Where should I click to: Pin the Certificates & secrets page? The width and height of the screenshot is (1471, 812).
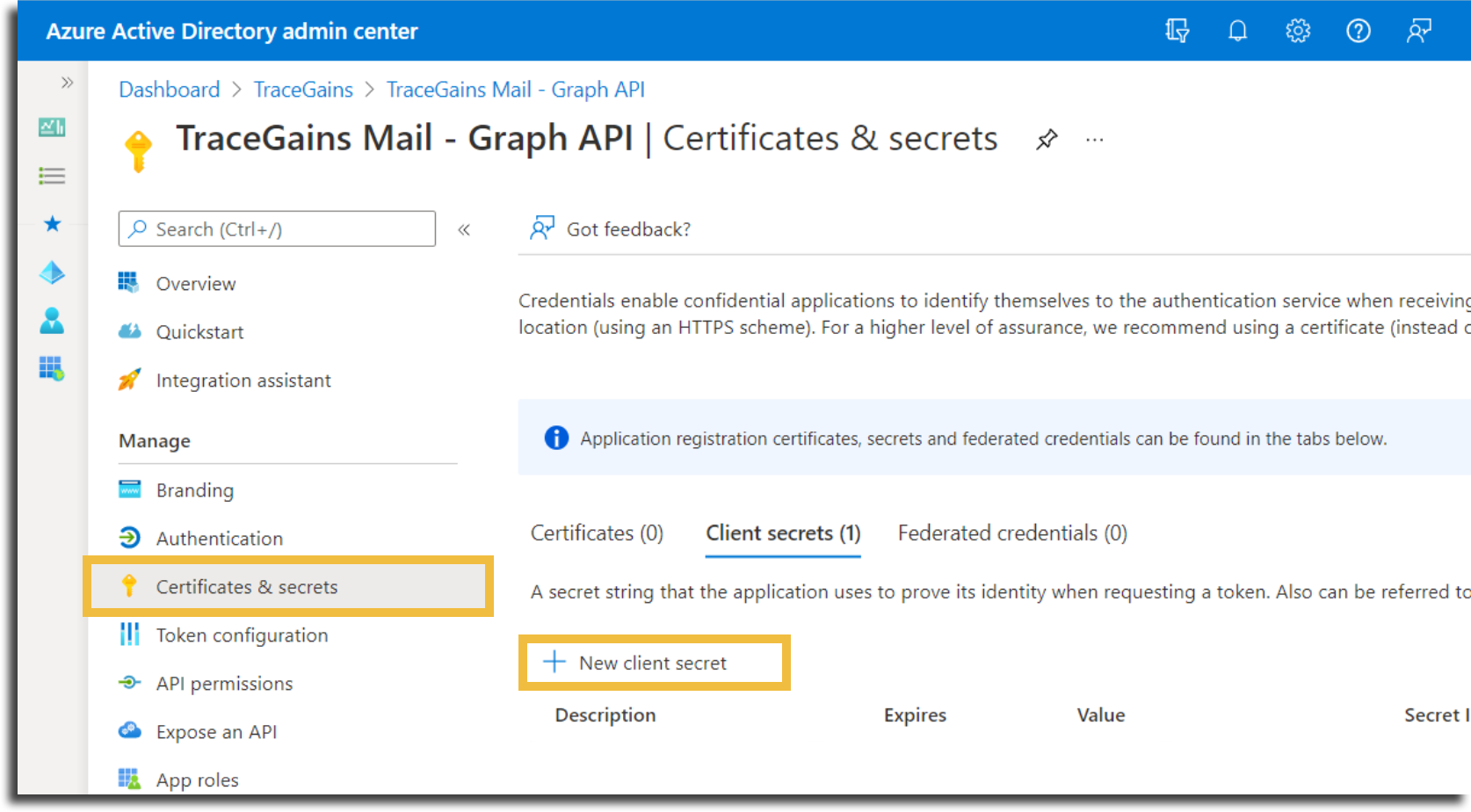click(x=1047, y=140)
